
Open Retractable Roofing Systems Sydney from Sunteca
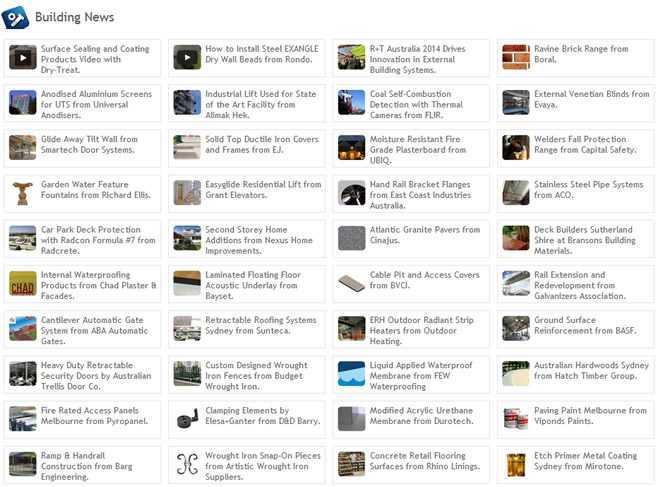pyautogui.click(x=261, y=325)
